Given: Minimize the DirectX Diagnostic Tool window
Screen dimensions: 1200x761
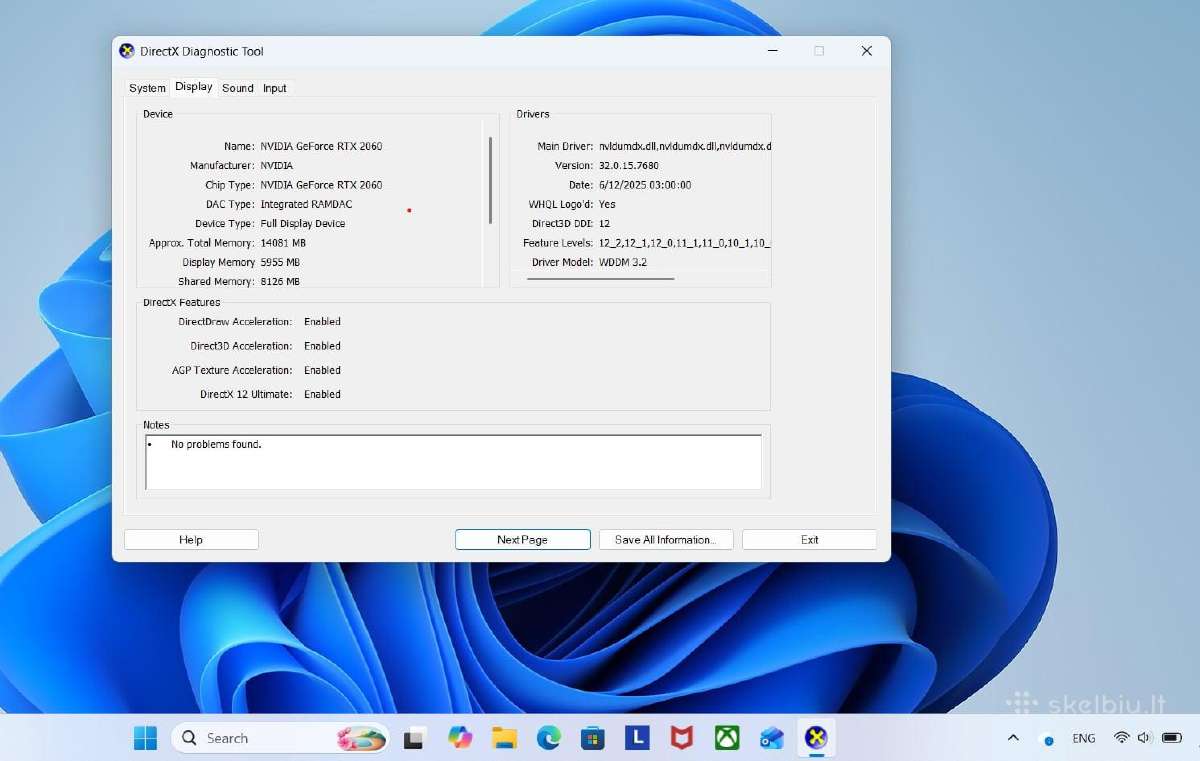Looking at the screenshot, I should 773,51.
